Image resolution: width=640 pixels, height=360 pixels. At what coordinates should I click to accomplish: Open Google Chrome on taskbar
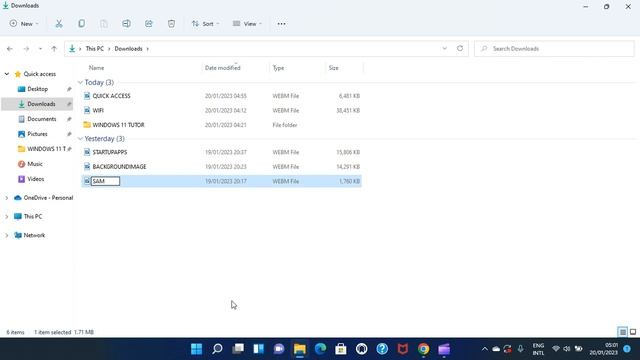423,349
